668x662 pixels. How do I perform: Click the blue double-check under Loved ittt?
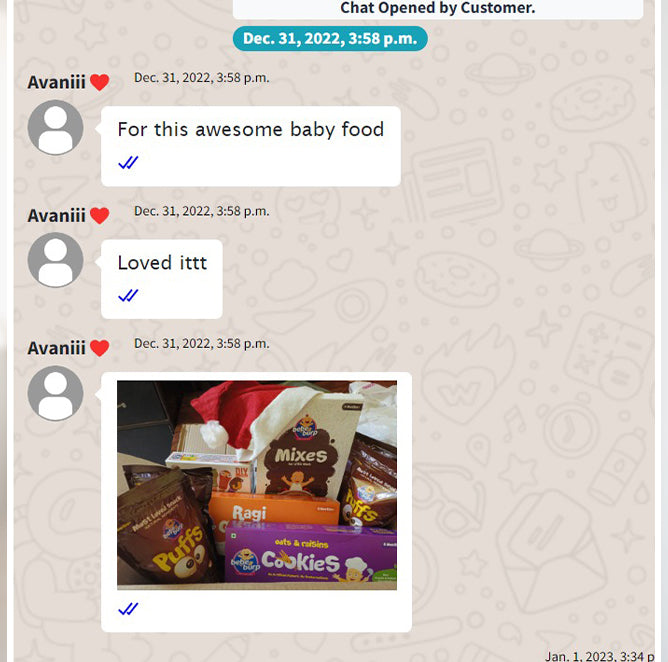128,295
